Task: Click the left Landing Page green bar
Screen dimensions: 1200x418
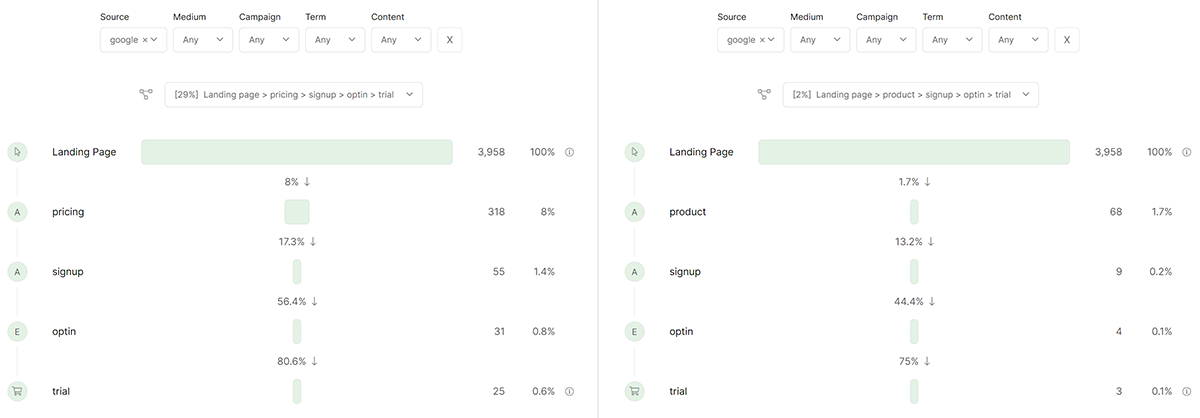Action: click(296, 152)
